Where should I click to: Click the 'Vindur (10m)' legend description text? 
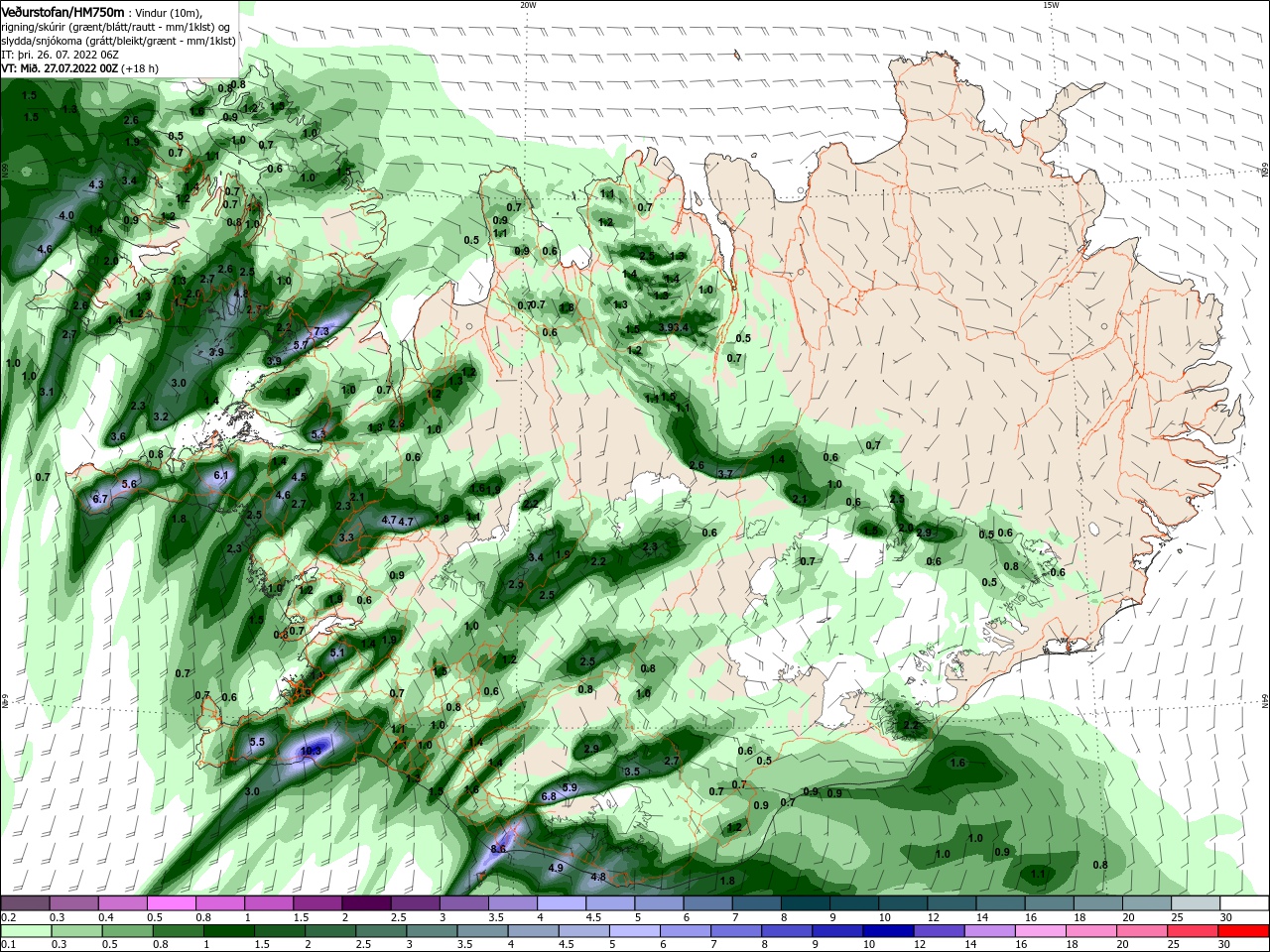pos(167,12)
